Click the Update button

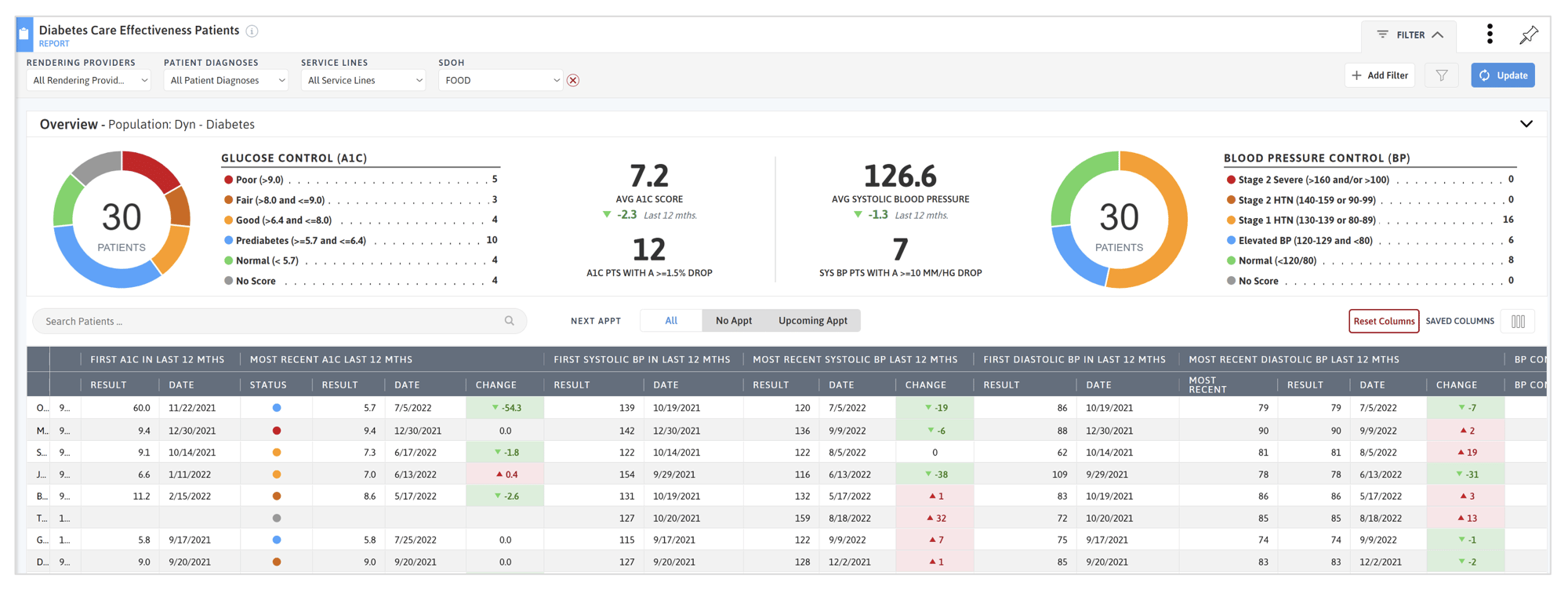[x=1502, y=75]
